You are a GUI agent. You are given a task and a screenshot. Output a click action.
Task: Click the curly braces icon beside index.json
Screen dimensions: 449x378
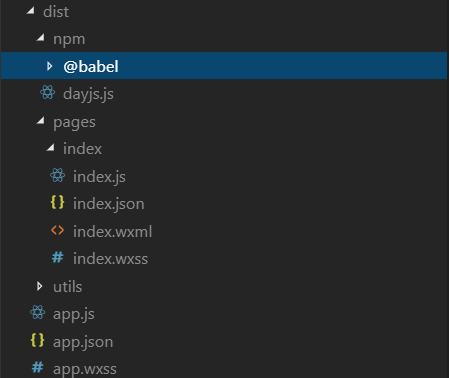pos(57,202)
